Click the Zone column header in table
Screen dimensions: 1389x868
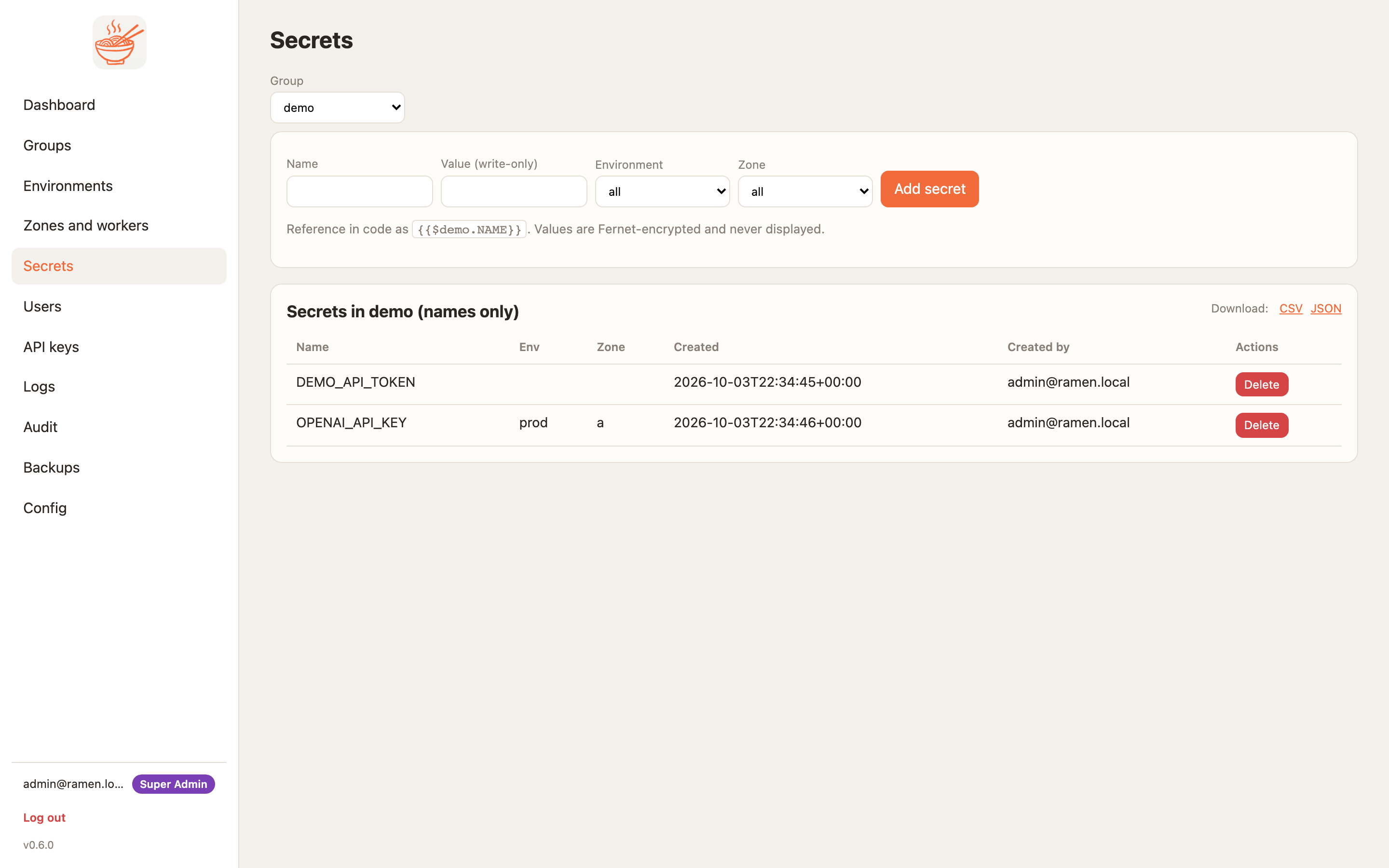[611, 347]
